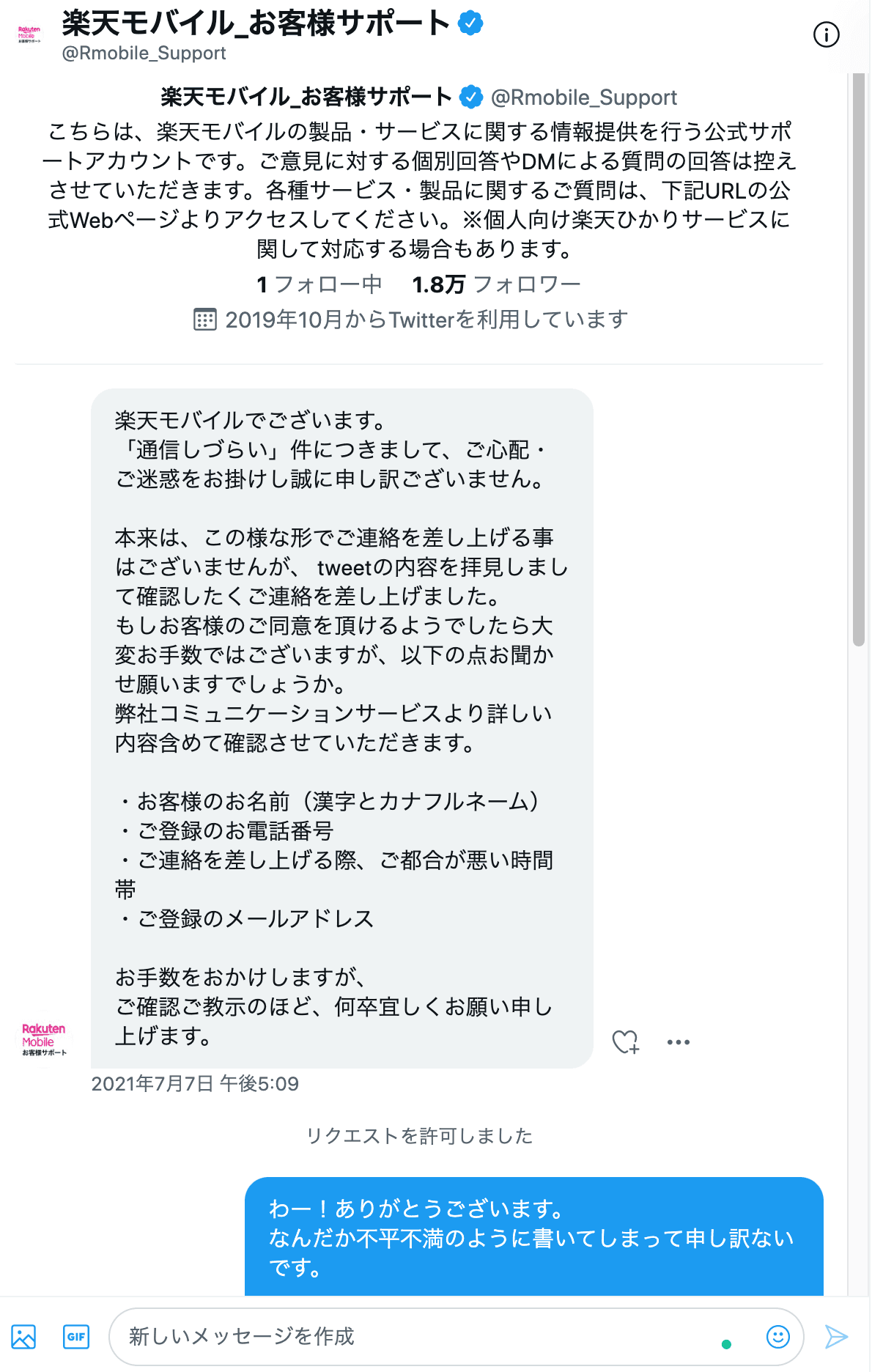Click the small Rakuten Mobile avatar in the header
This screenshot has width=872, height=1372.
click(x=29, y=34)
